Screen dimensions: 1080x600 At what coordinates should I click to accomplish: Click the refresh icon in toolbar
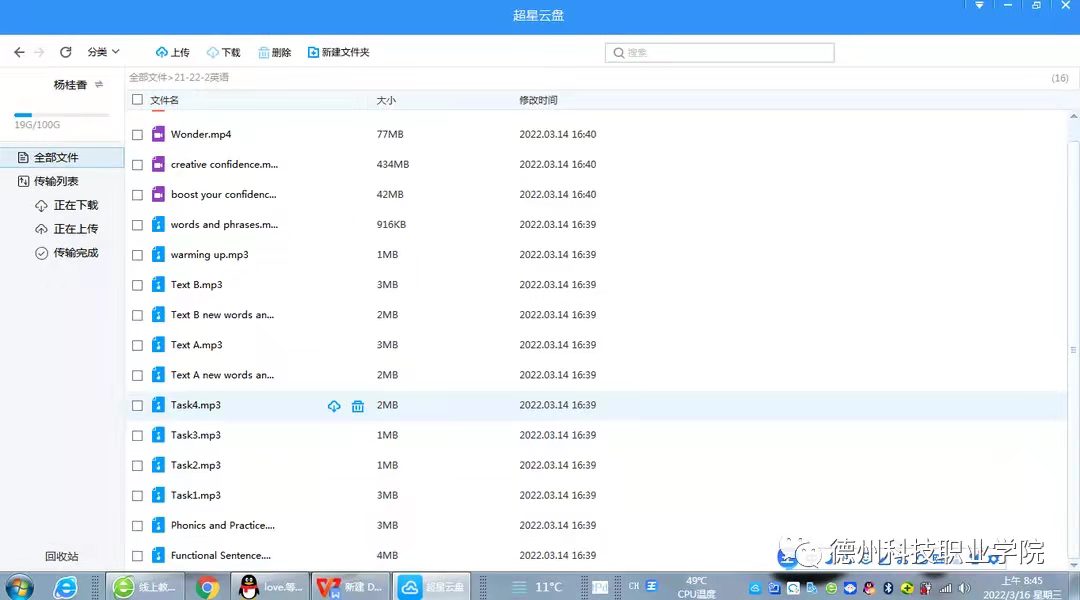click(x=66, y=52)
